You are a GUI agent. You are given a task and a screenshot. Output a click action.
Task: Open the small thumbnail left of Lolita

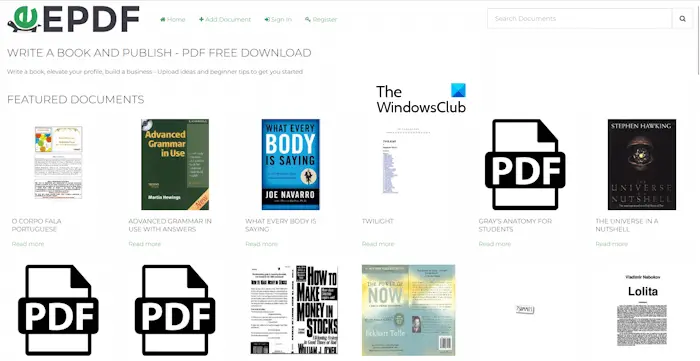click(525, 310)
